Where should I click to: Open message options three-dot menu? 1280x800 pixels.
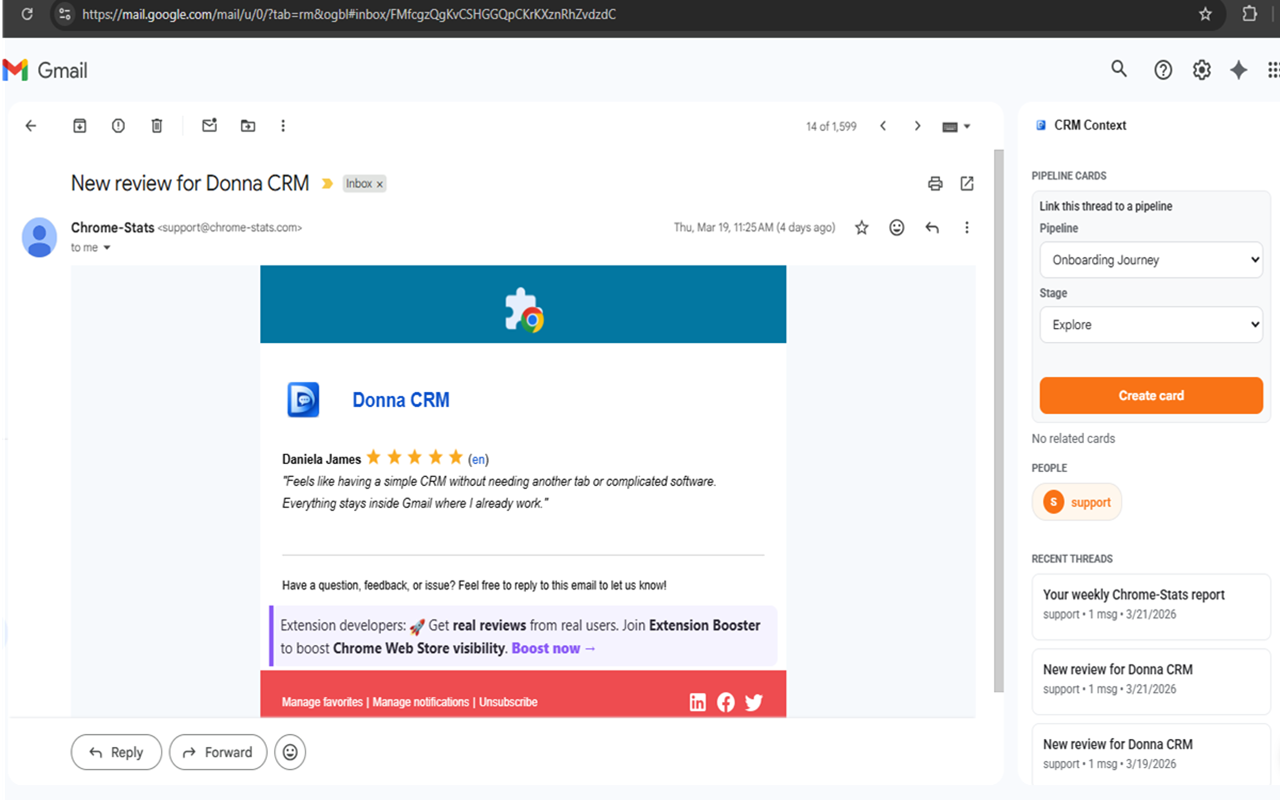966,228
